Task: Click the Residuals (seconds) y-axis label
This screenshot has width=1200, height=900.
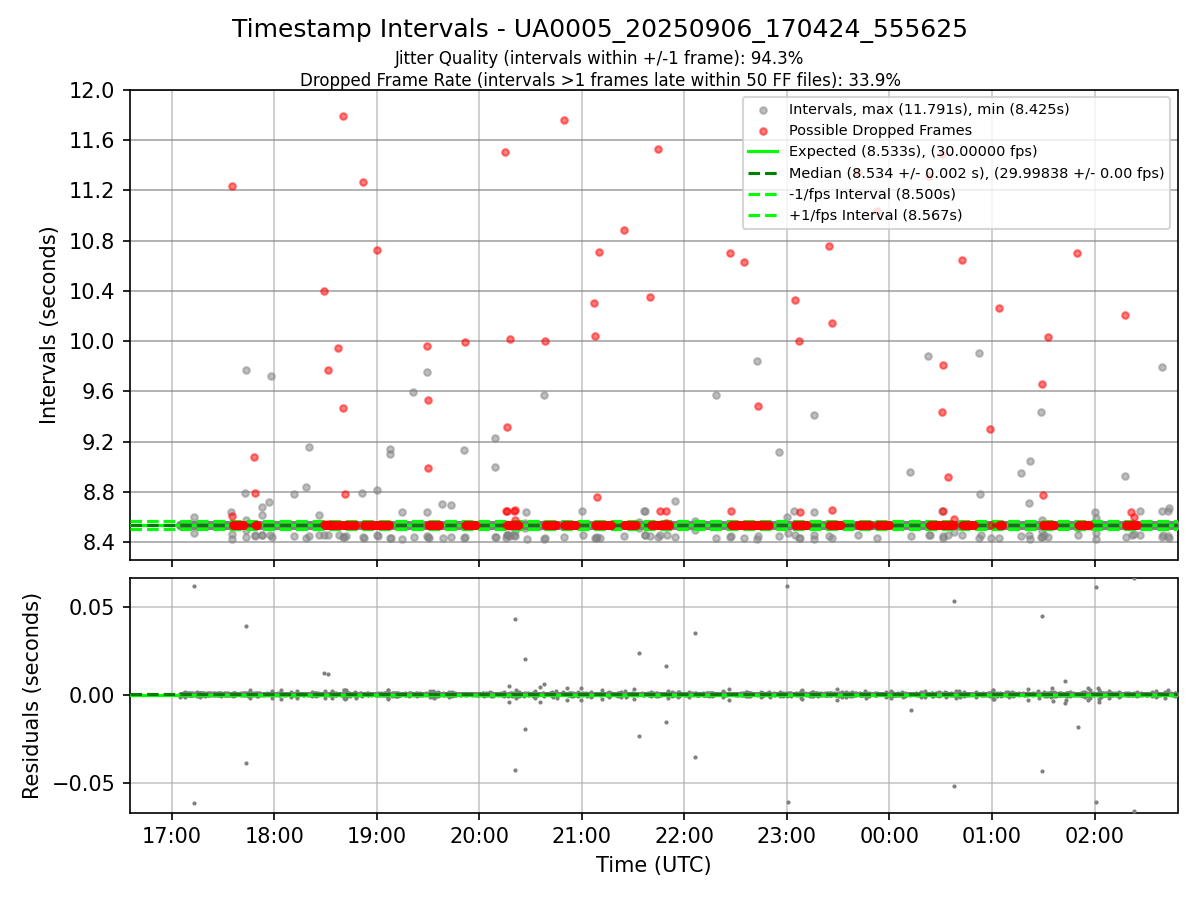Action: coord(31,696)
